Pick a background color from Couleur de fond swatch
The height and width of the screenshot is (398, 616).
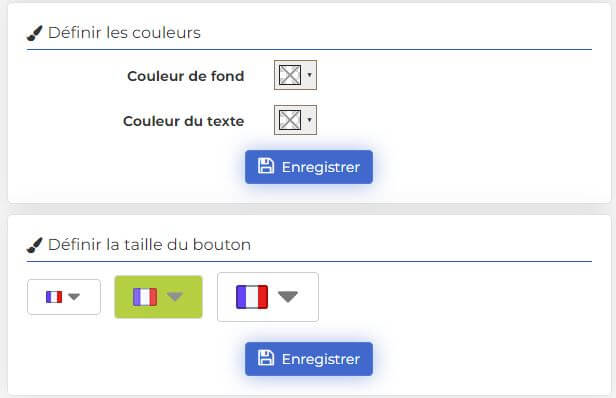click(290, 75)
